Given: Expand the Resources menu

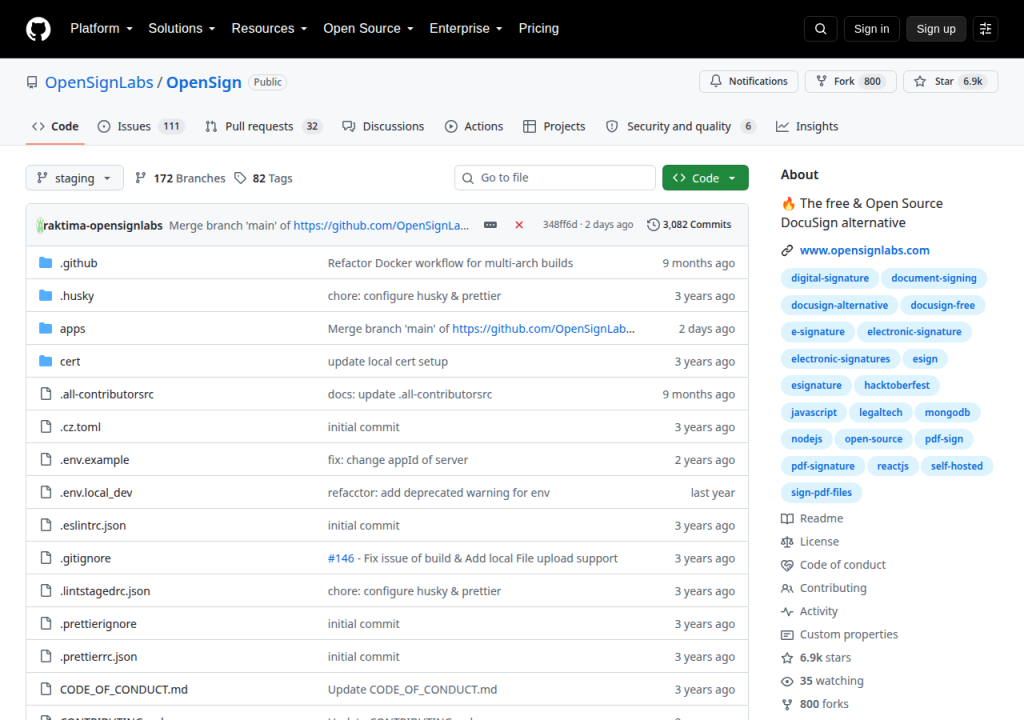Looking at the screenshot, I should click(269, 29).
